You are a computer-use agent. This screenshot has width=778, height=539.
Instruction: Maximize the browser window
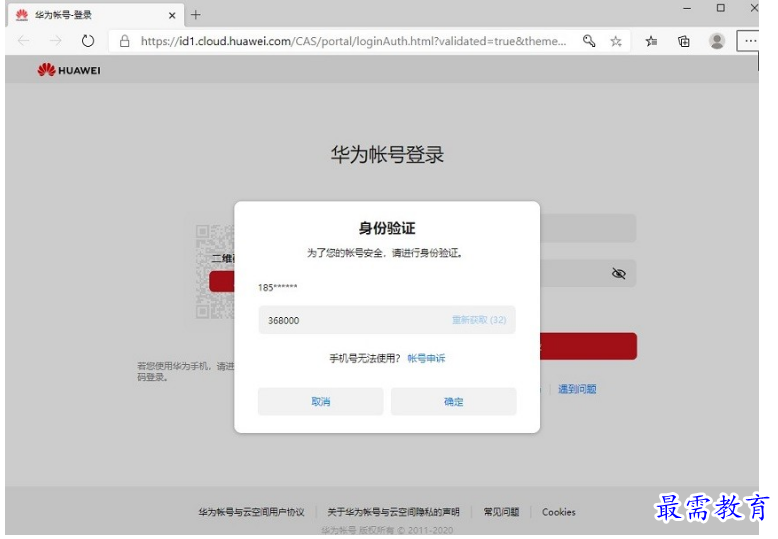720,8
